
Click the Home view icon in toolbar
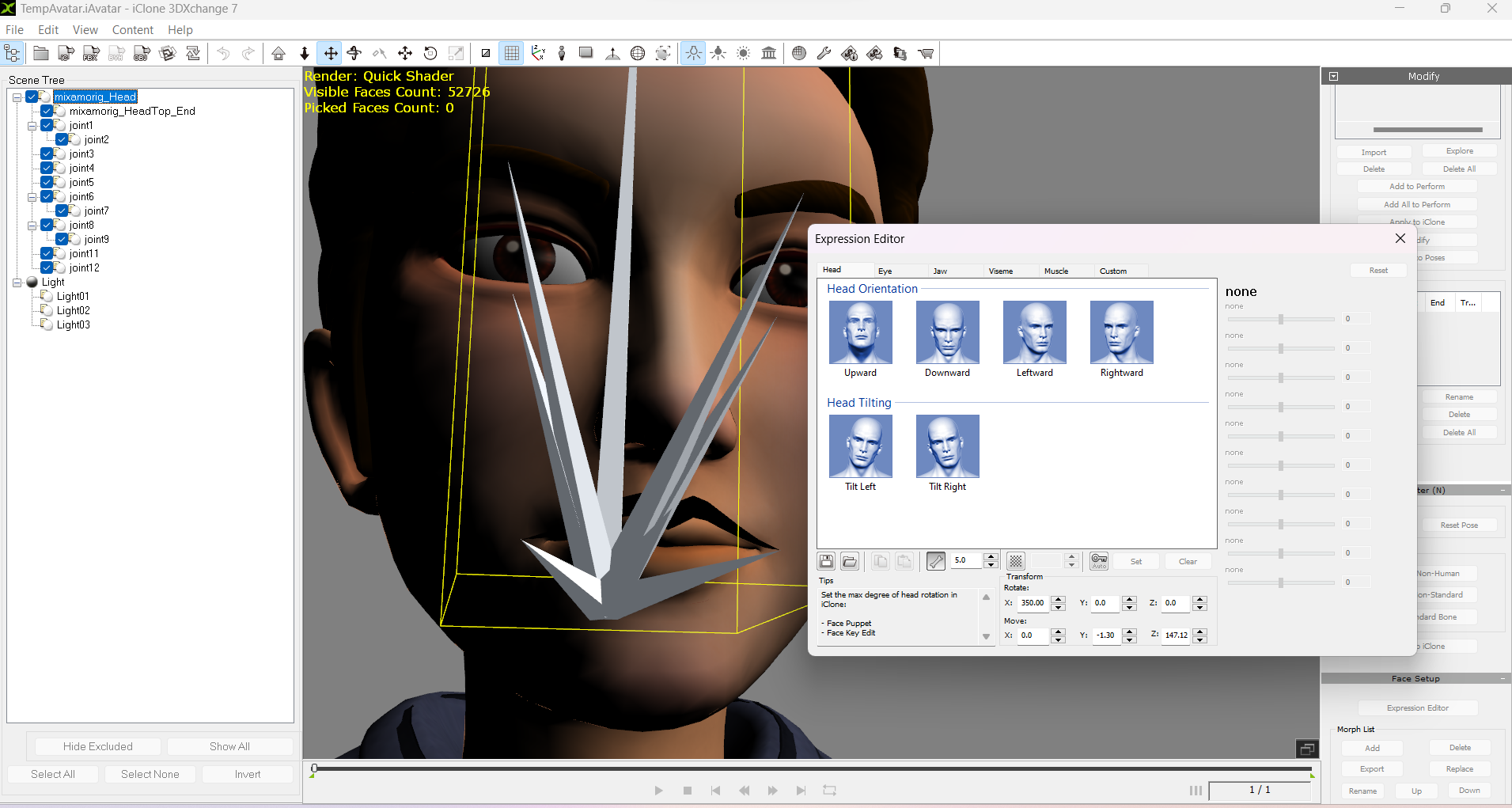coord(279,54)
